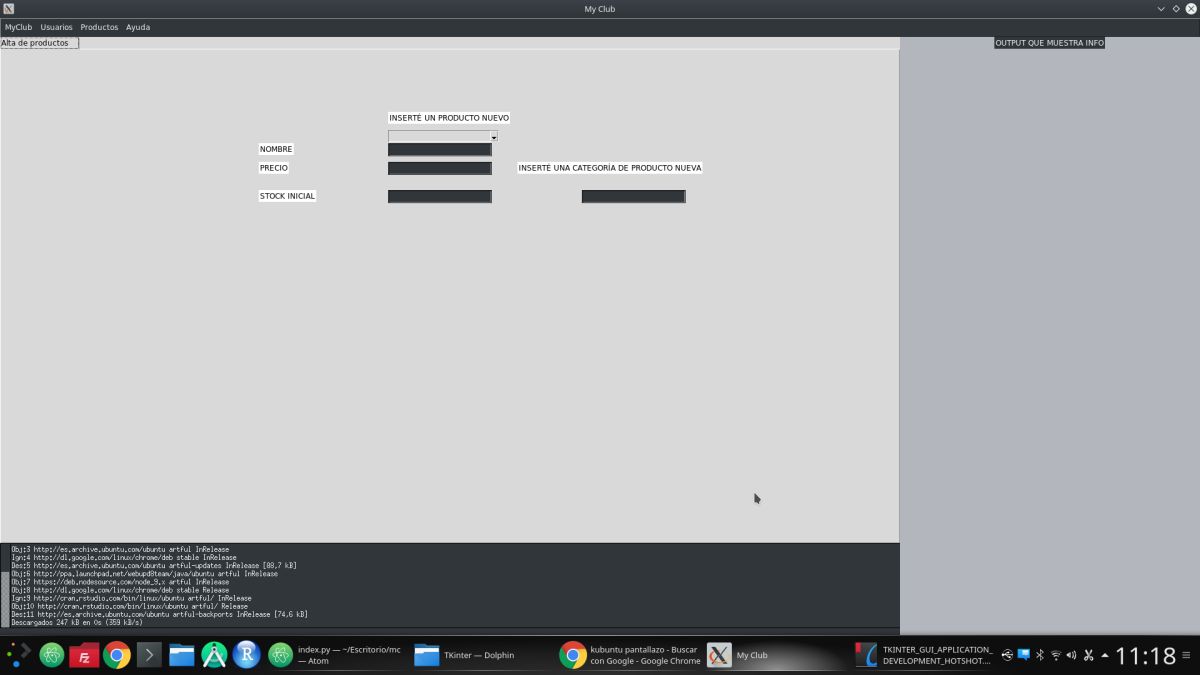The height and width of the screenshot is (675, 1200).
Task: Open the RStudio launcher icon
Action: click(246, 655)
